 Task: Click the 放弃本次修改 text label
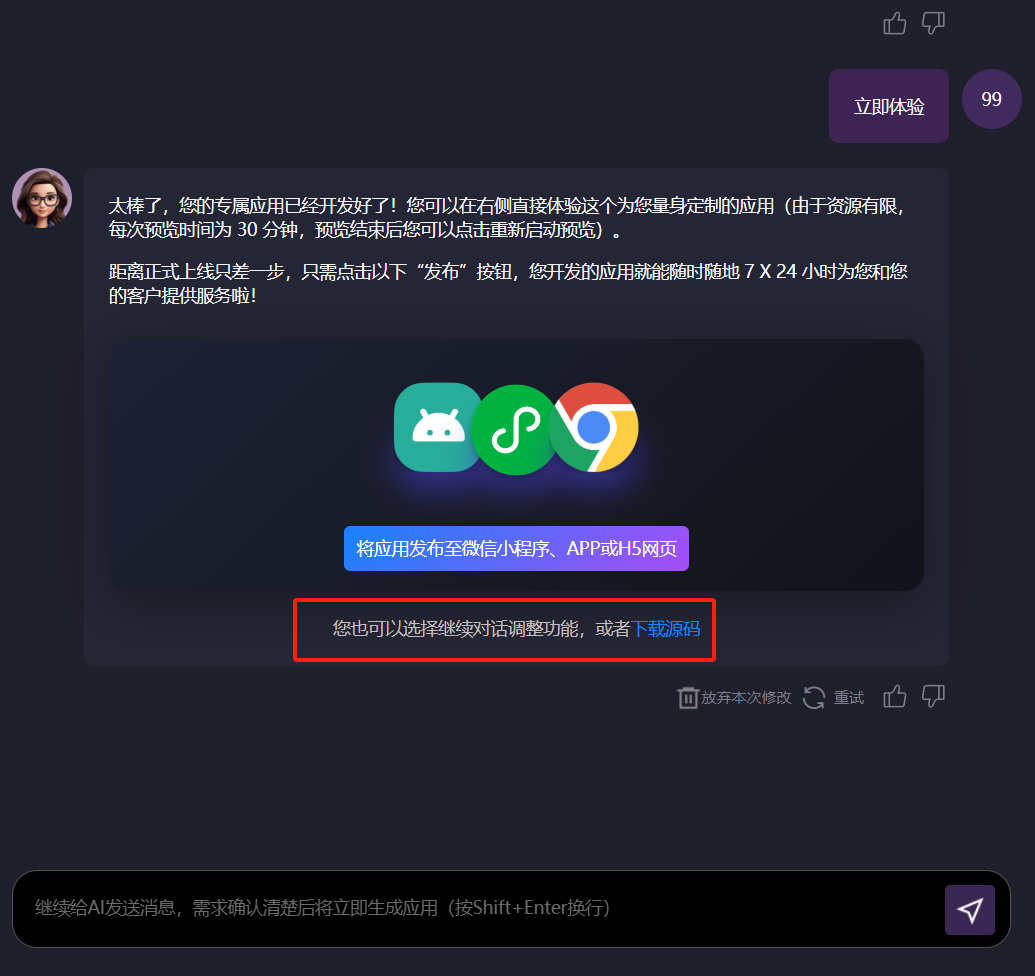tap(746, 698)
